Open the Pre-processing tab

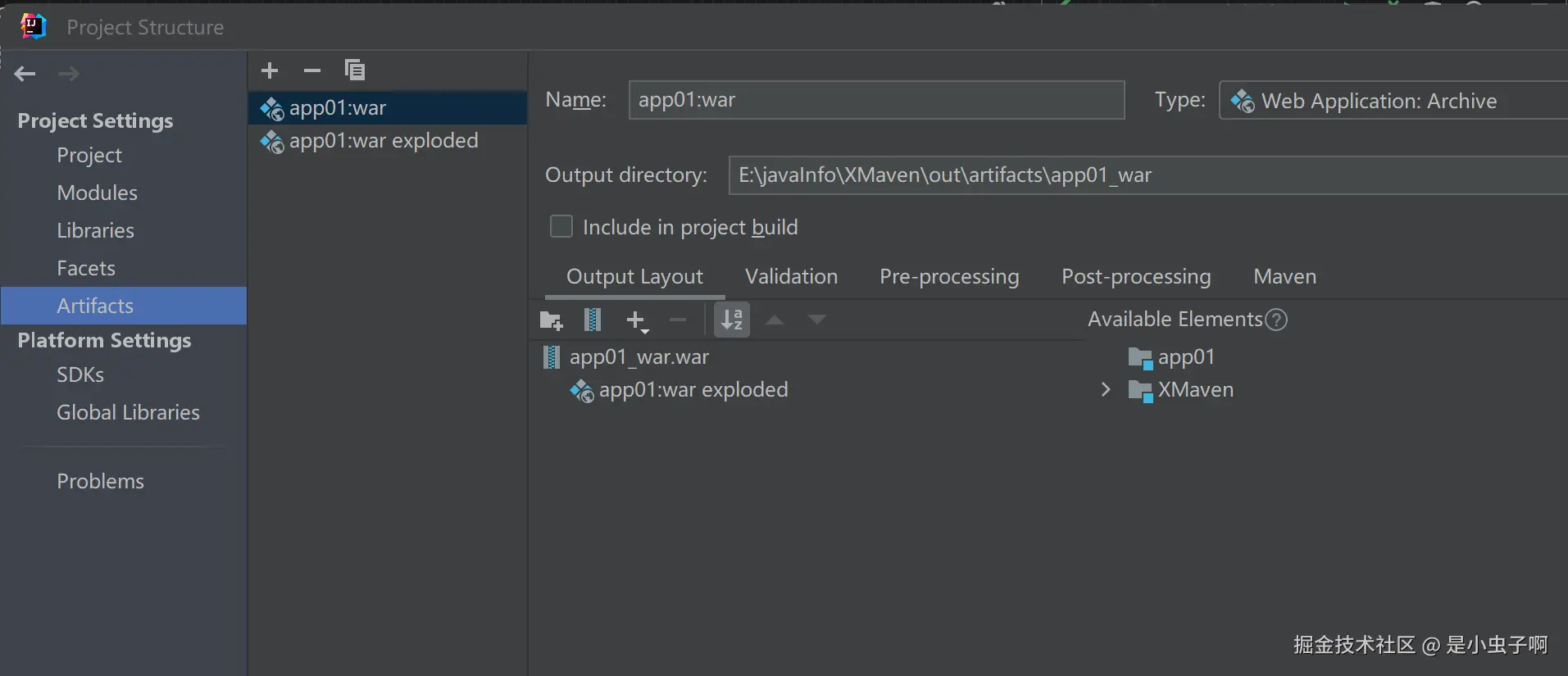(949, 277)
